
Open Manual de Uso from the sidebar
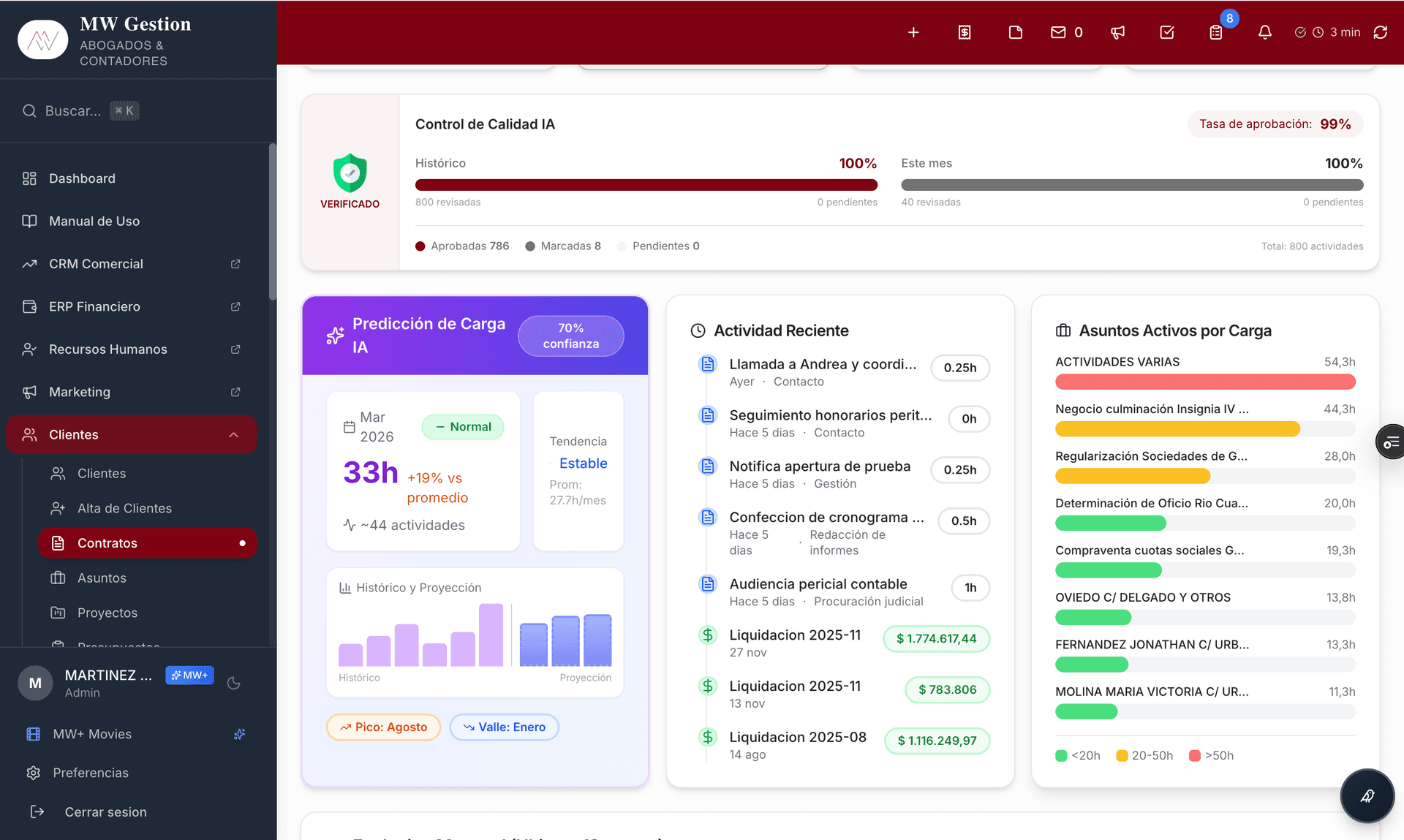pyautogui.click(x=92, y=221)
